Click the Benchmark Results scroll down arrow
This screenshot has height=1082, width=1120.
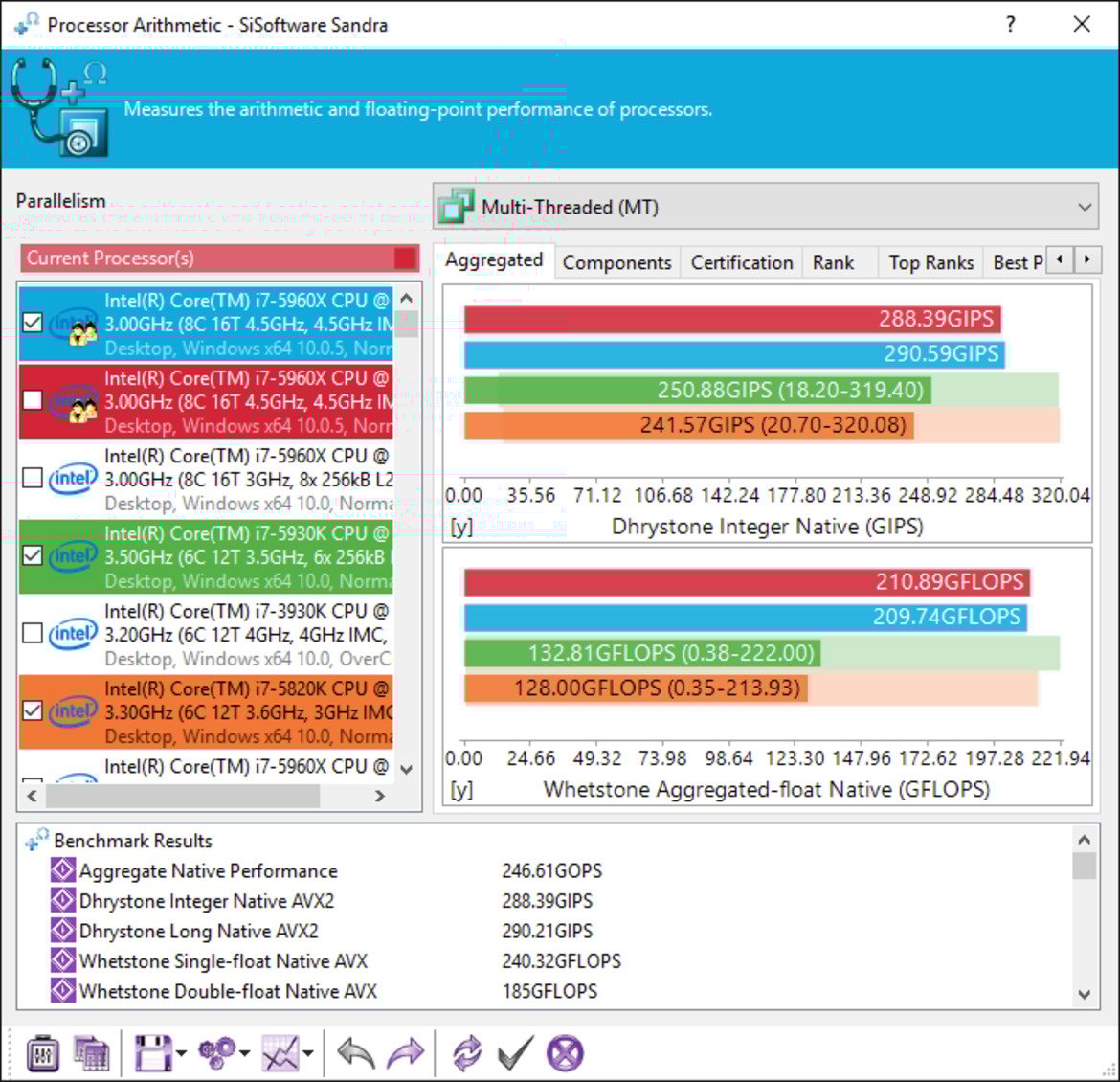coord(1085,993)
